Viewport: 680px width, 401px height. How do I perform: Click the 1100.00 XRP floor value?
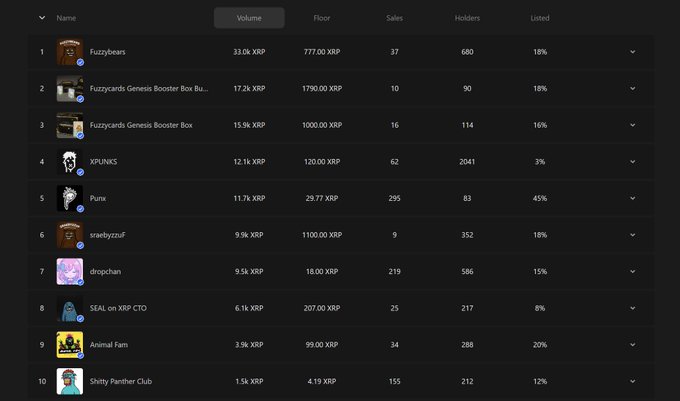click(x=322, y=235)
